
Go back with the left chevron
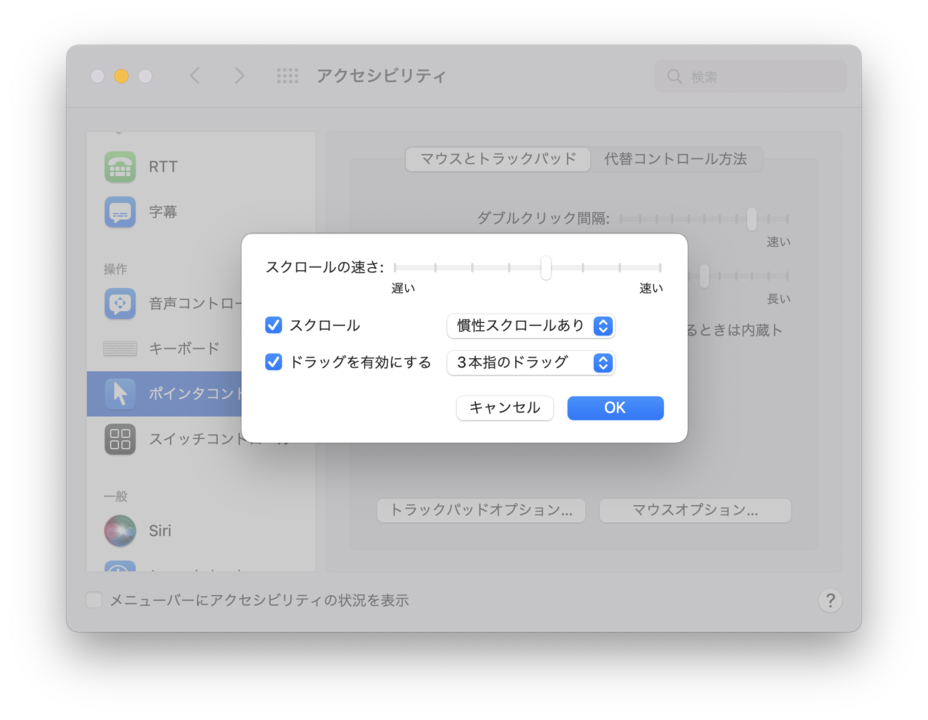(x=195, y=76)
